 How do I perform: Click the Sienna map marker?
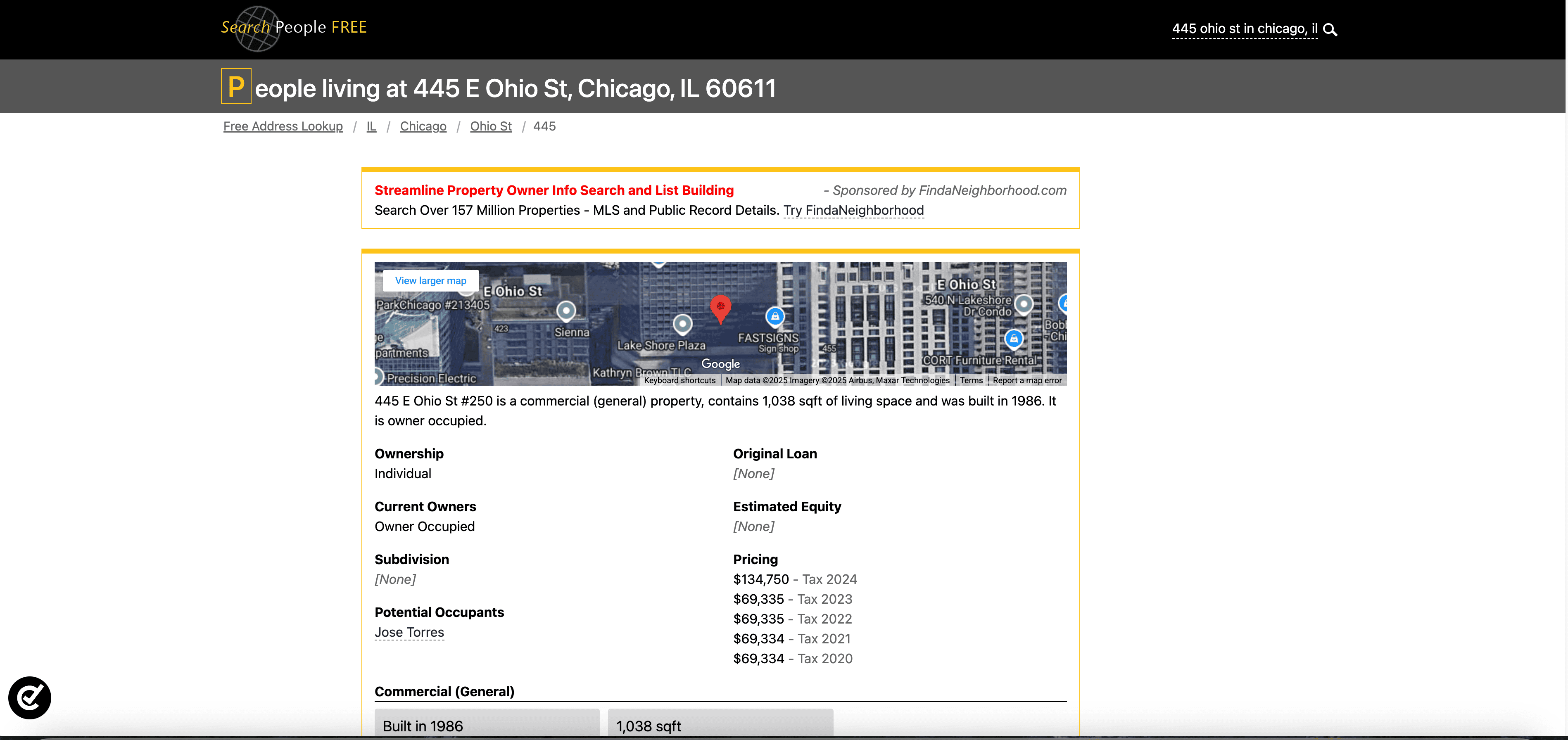566,311
